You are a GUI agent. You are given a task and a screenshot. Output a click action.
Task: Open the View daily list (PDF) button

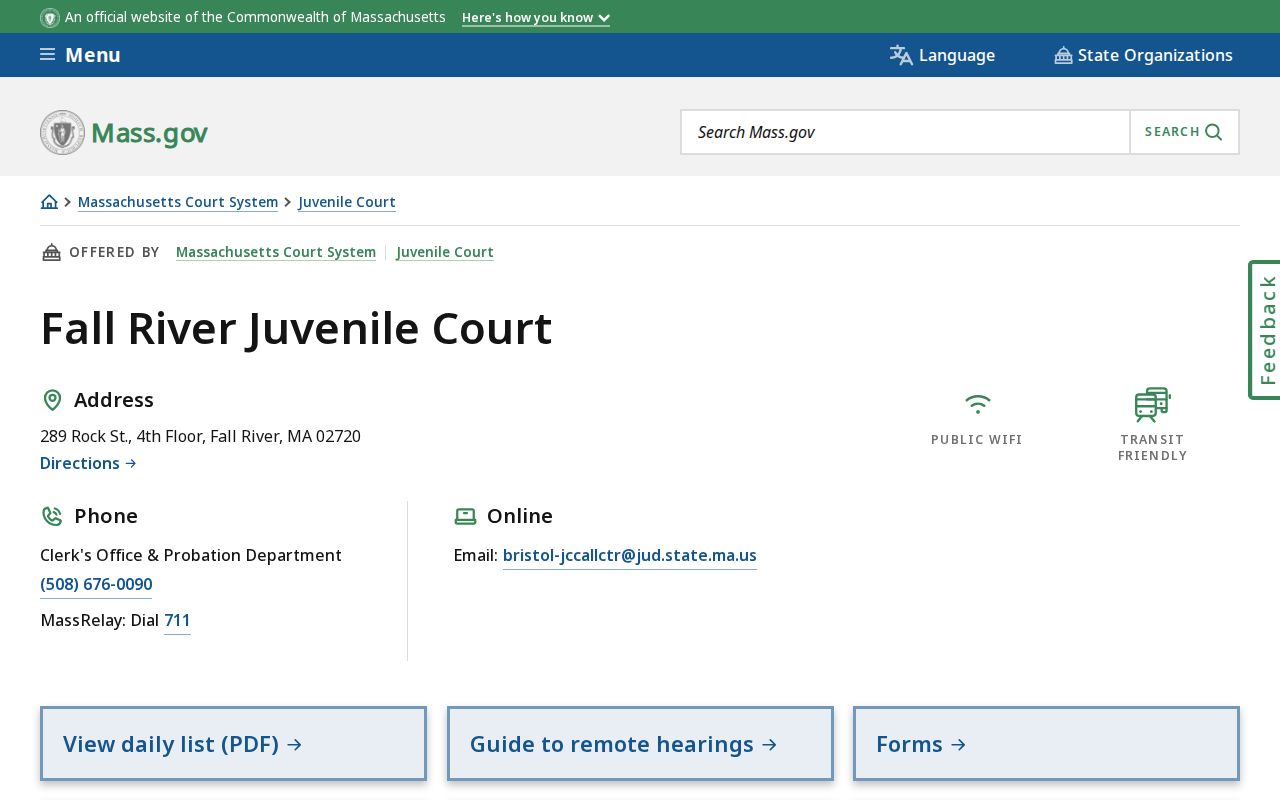tap(233, 743)
